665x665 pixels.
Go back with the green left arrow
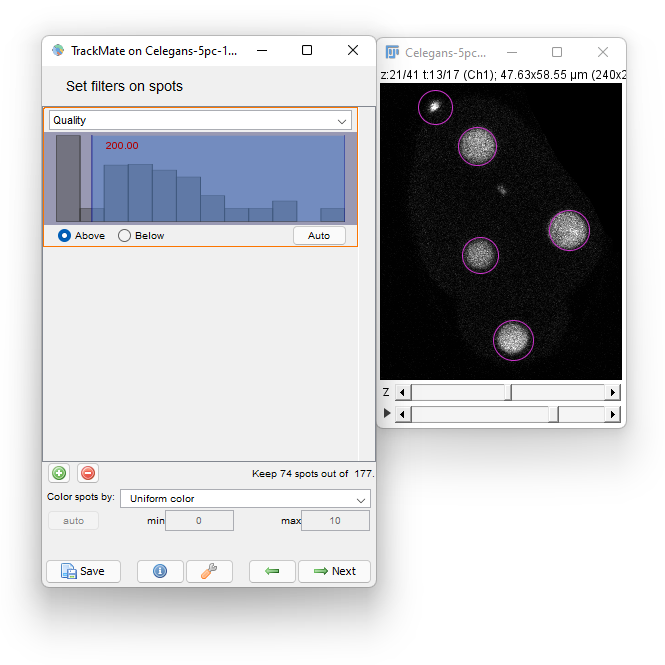[x=272, y=571]
